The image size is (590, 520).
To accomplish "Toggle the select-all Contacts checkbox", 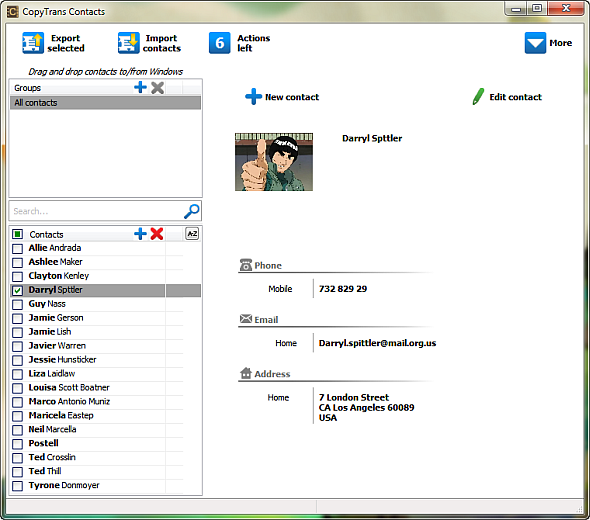I will (x=17, y=234).
